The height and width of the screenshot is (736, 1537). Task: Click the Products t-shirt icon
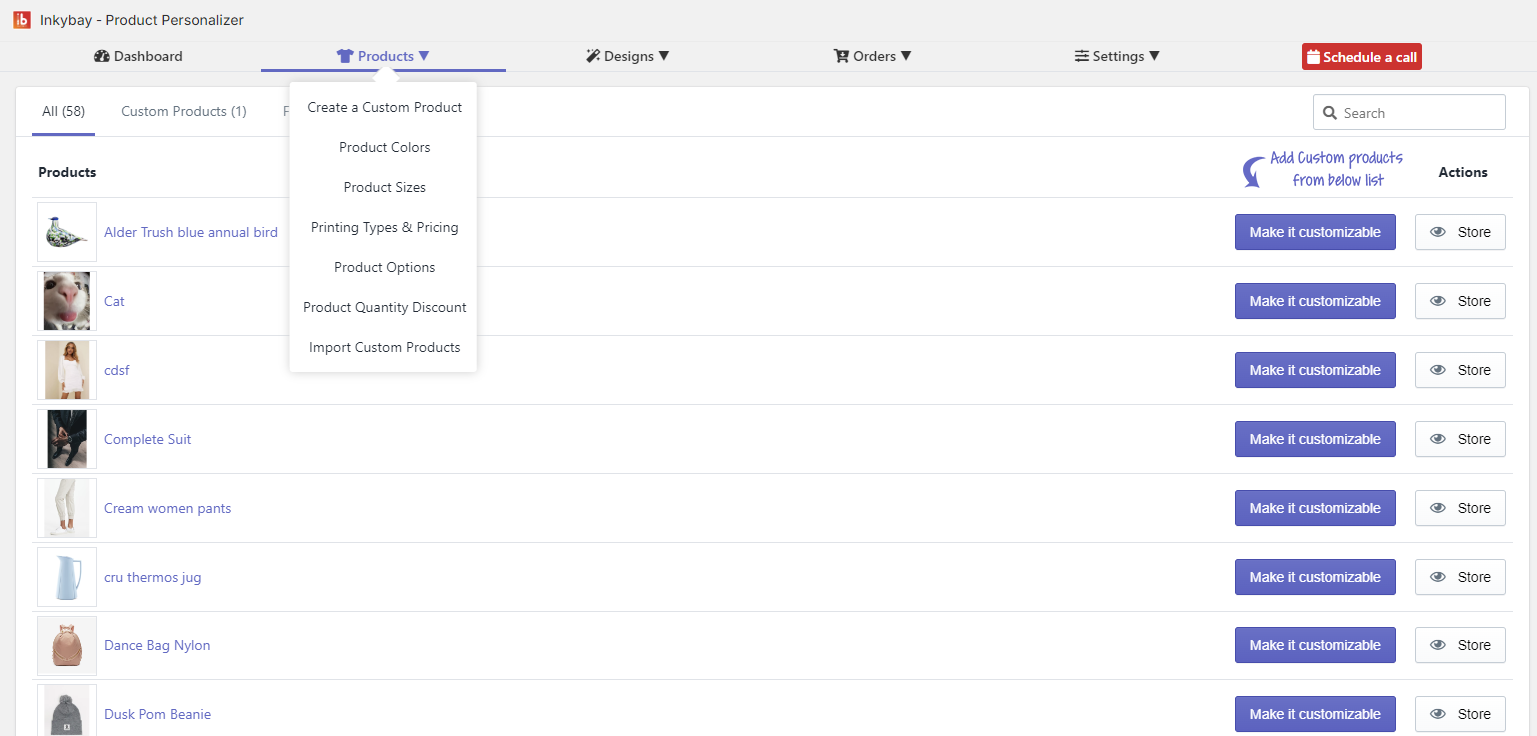coord(345,57)
